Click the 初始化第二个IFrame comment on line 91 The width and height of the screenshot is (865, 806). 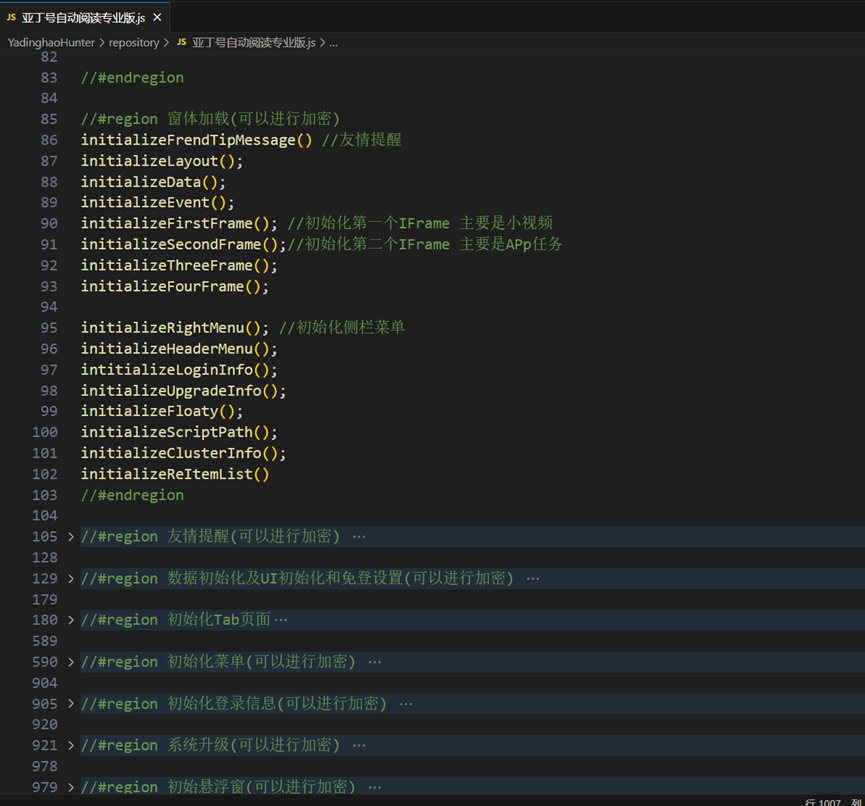coord(424,244)
